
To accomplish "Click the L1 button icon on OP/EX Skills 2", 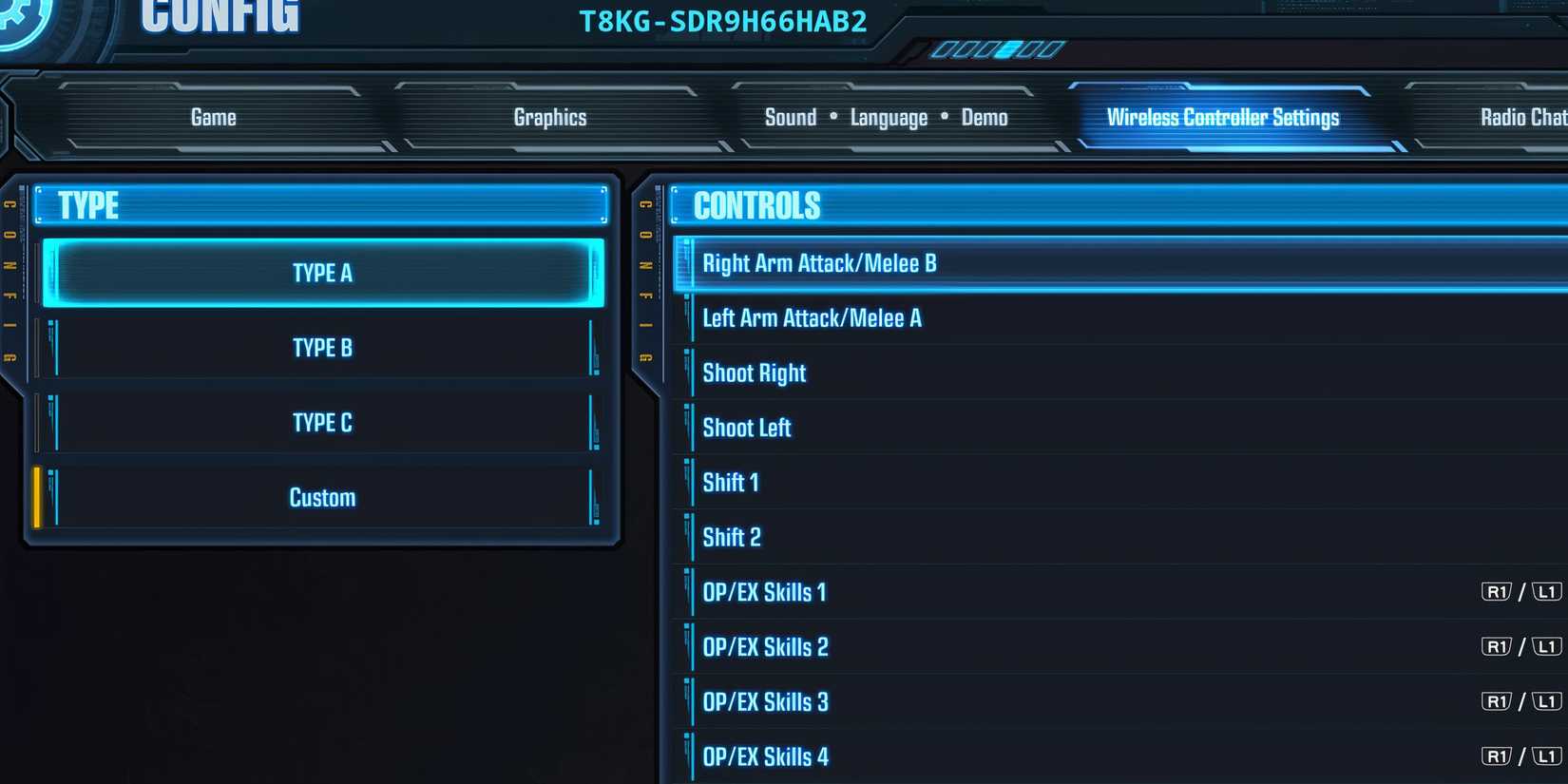I will [x=1547, y=647].
